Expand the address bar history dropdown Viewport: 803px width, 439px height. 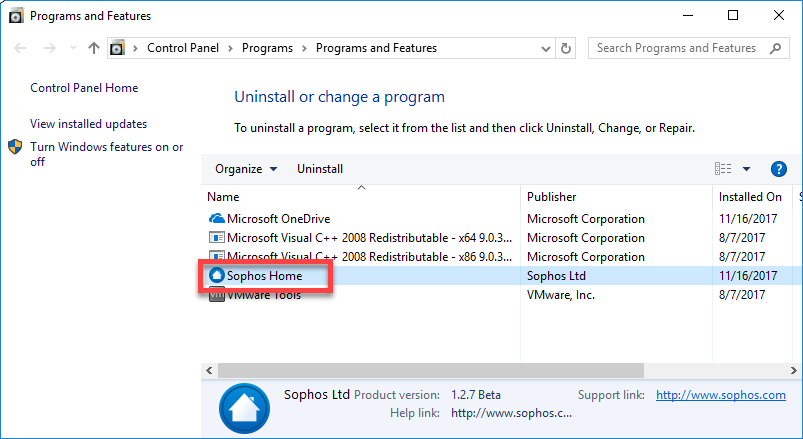pyautogui.click(x=546, y=49)
